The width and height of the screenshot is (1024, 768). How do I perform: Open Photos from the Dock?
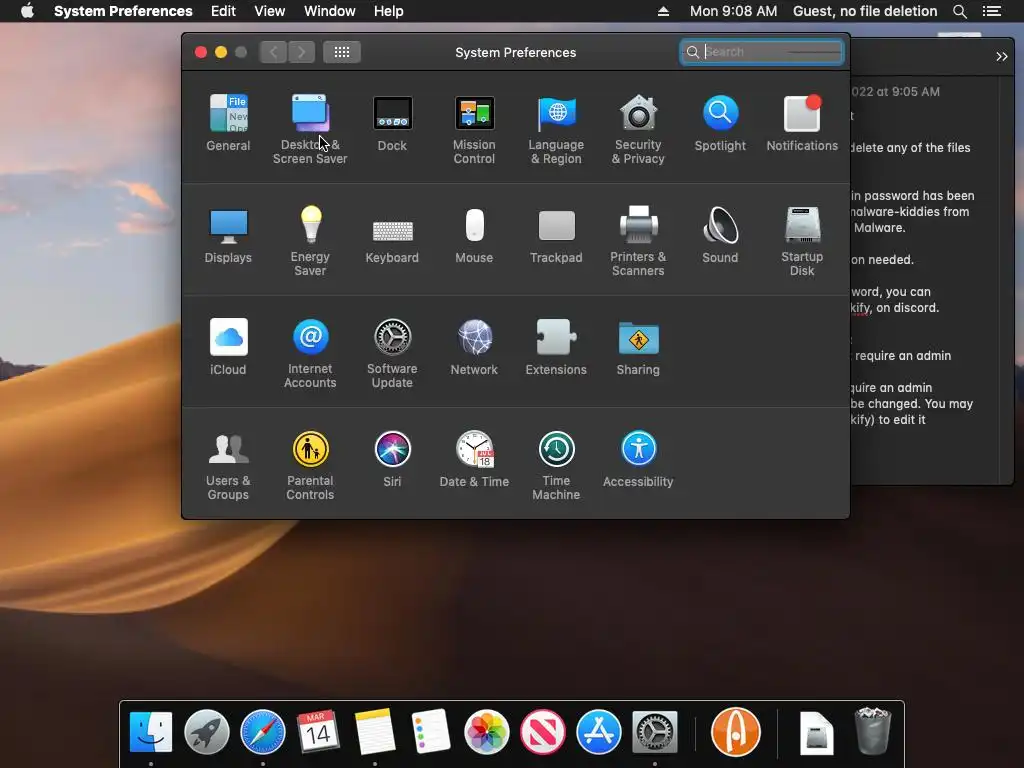pos(487,732)
